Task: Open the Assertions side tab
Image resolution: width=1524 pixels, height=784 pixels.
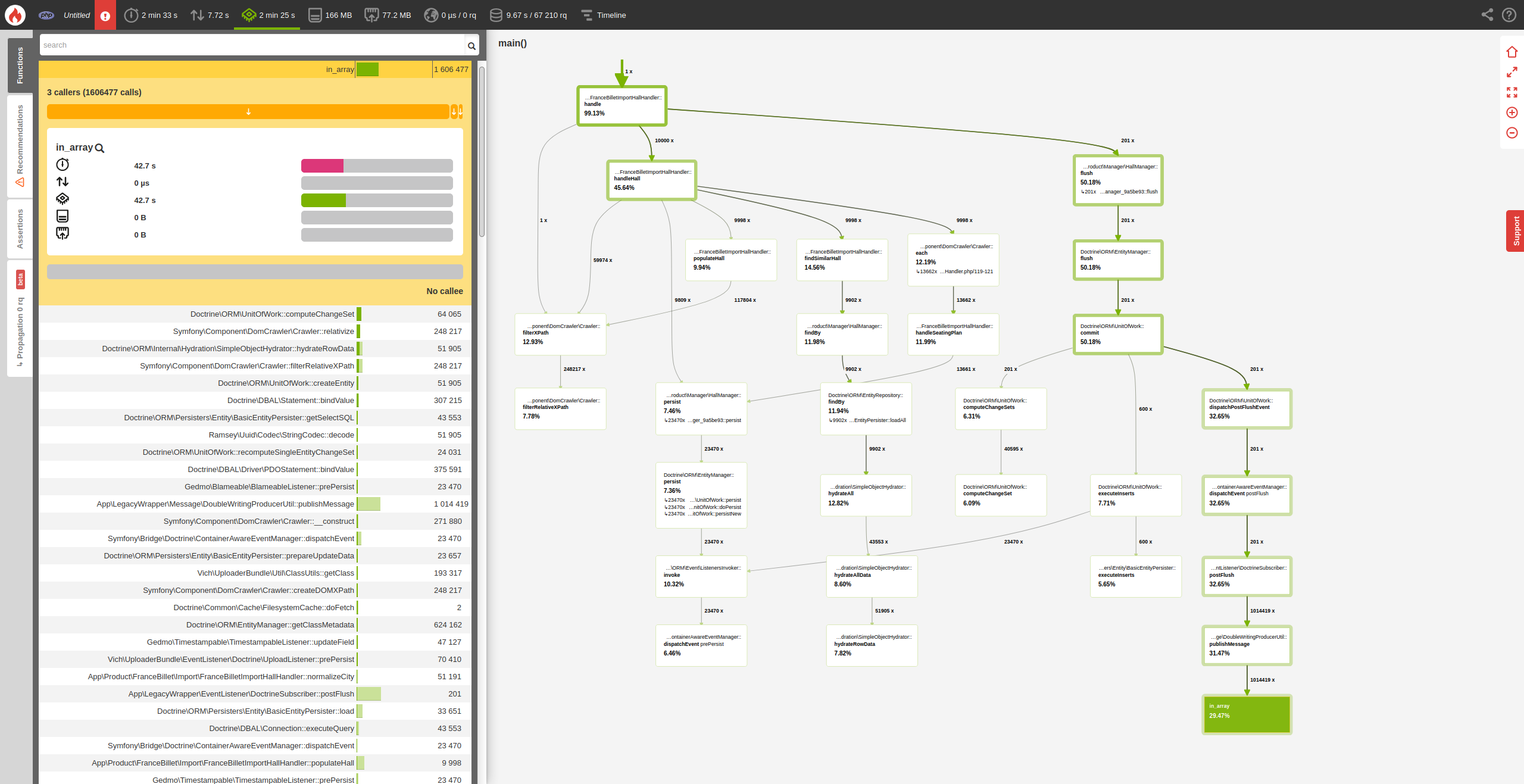Action: (x=20, y=229)
